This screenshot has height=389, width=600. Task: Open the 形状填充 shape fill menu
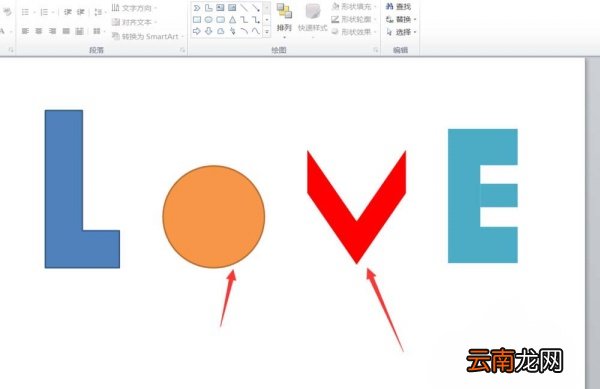click(x=354, y=7)
